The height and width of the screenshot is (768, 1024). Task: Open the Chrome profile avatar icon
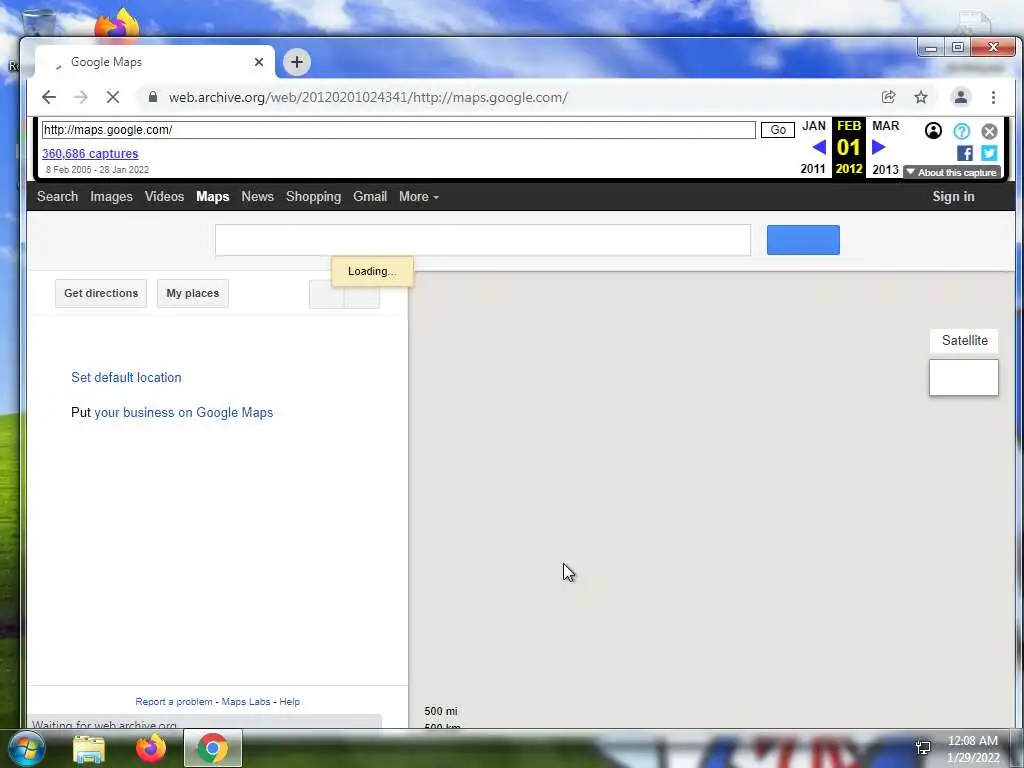click(x=961, y=97)
